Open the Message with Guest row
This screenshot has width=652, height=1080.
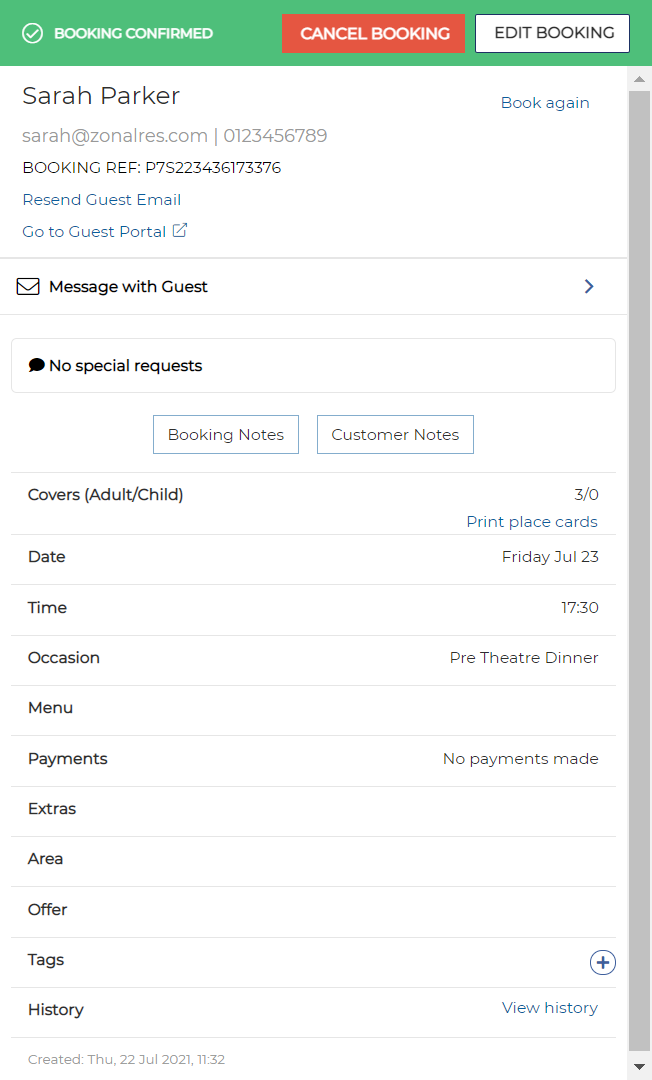[300, 287]
